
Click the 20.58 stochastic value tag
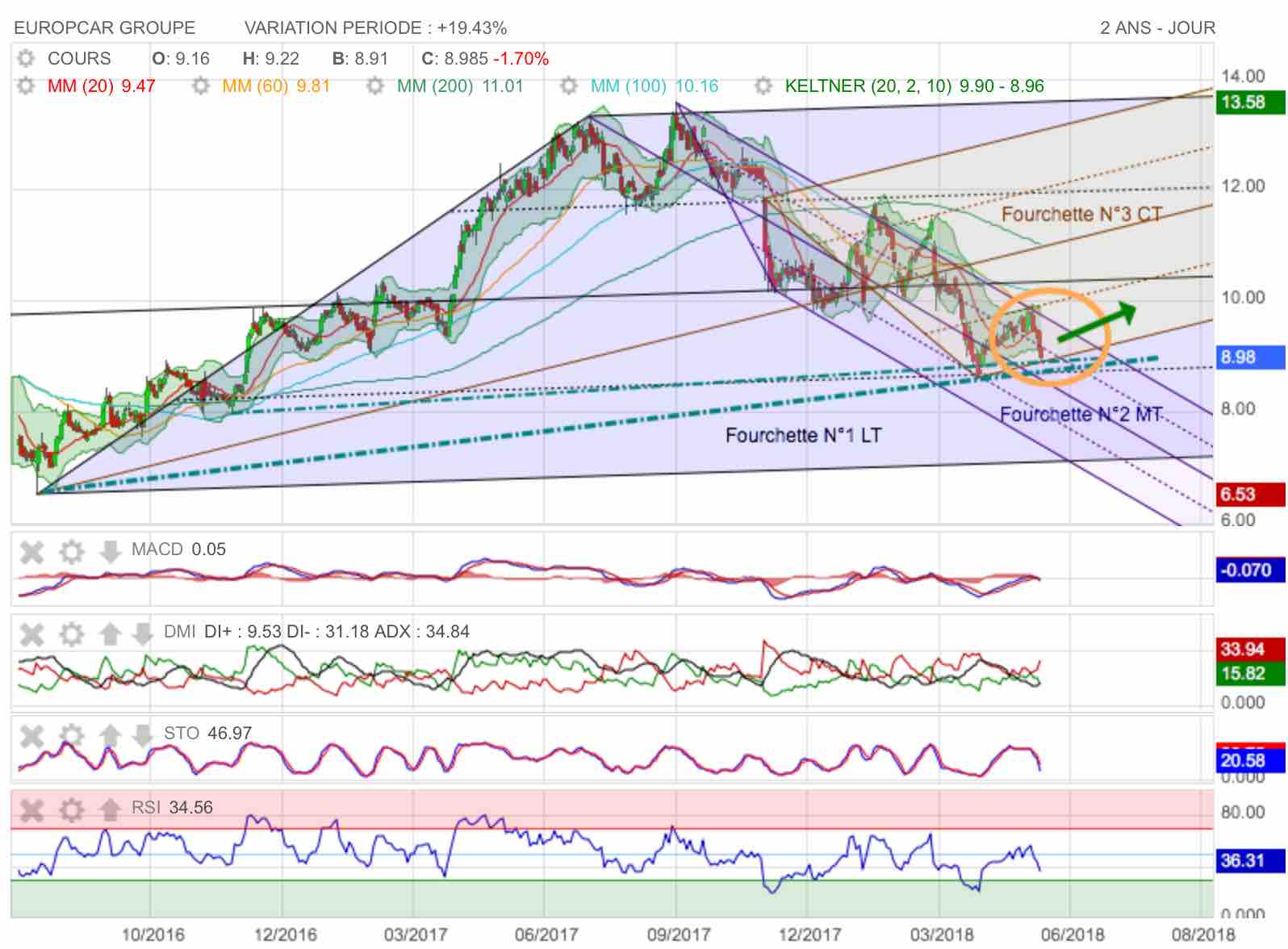1250,760
